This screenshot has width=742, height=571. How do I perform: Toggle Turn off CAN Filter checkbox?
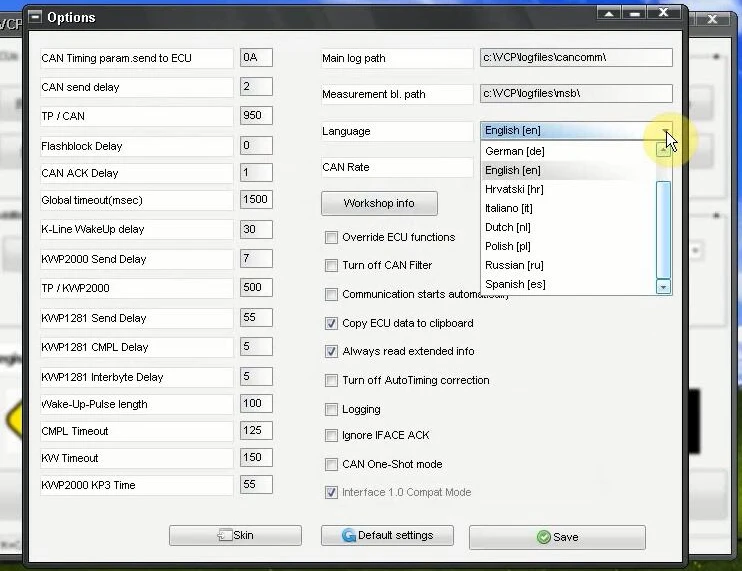(x=331, y=265)
